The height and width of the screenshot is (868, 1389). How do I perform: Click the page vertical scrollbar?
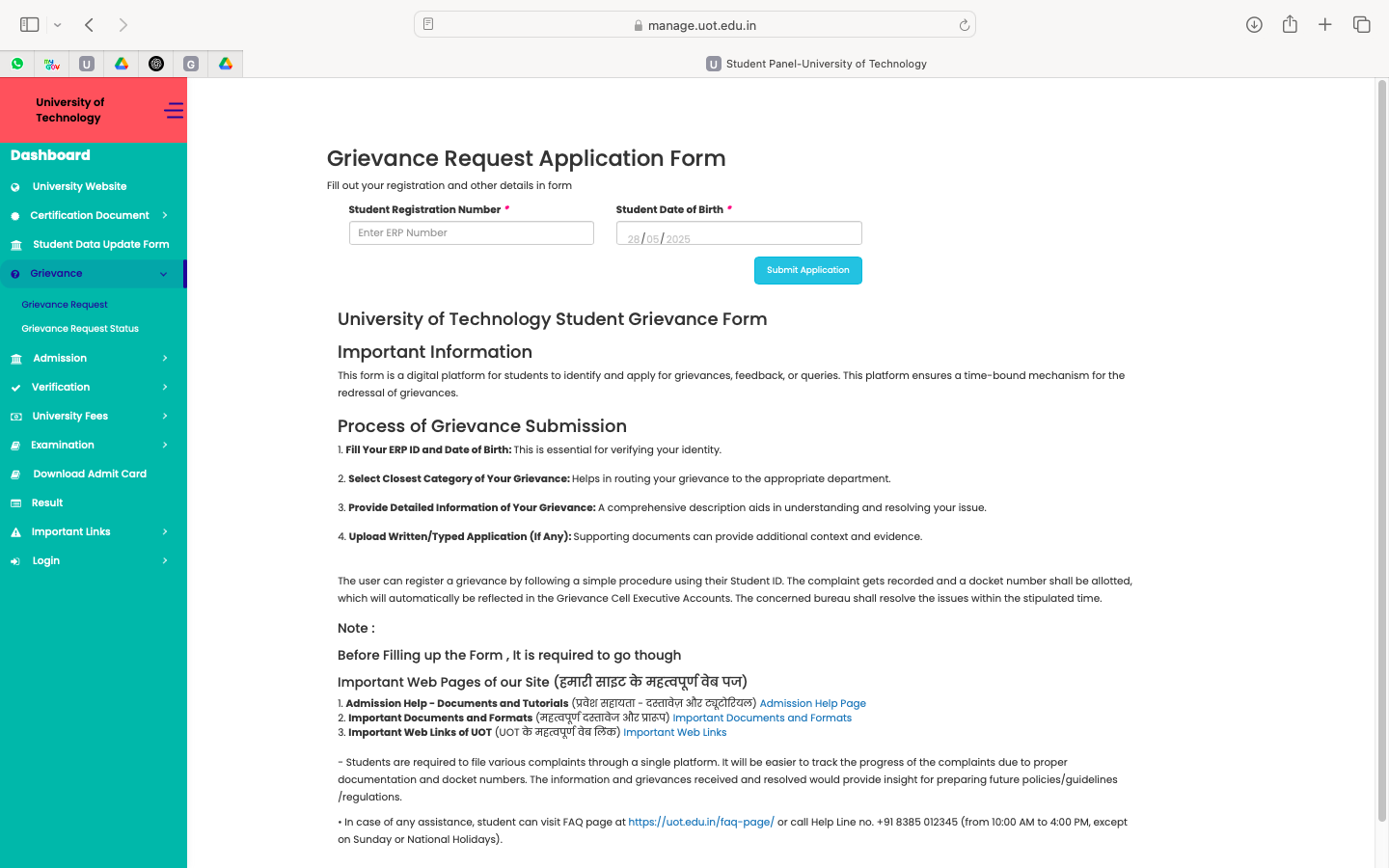(x=1381, y=453)
